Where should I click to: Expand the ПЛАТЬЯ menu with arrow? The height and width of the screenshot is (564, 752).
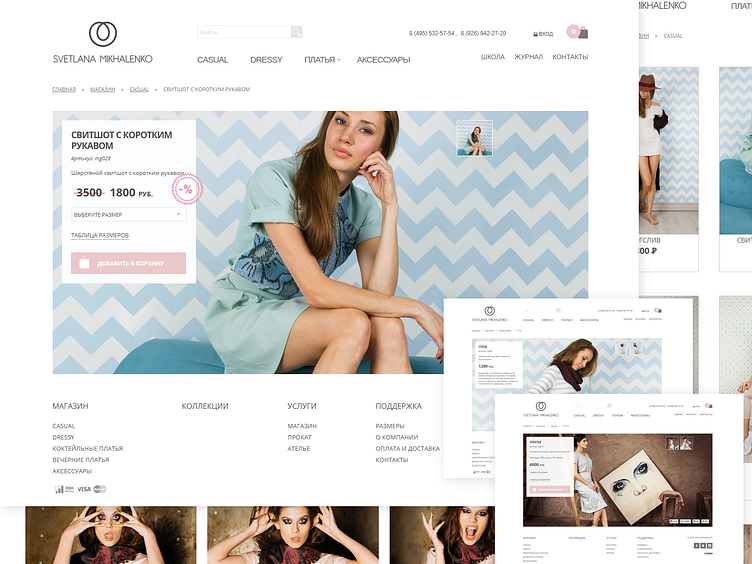coord(322,60)
